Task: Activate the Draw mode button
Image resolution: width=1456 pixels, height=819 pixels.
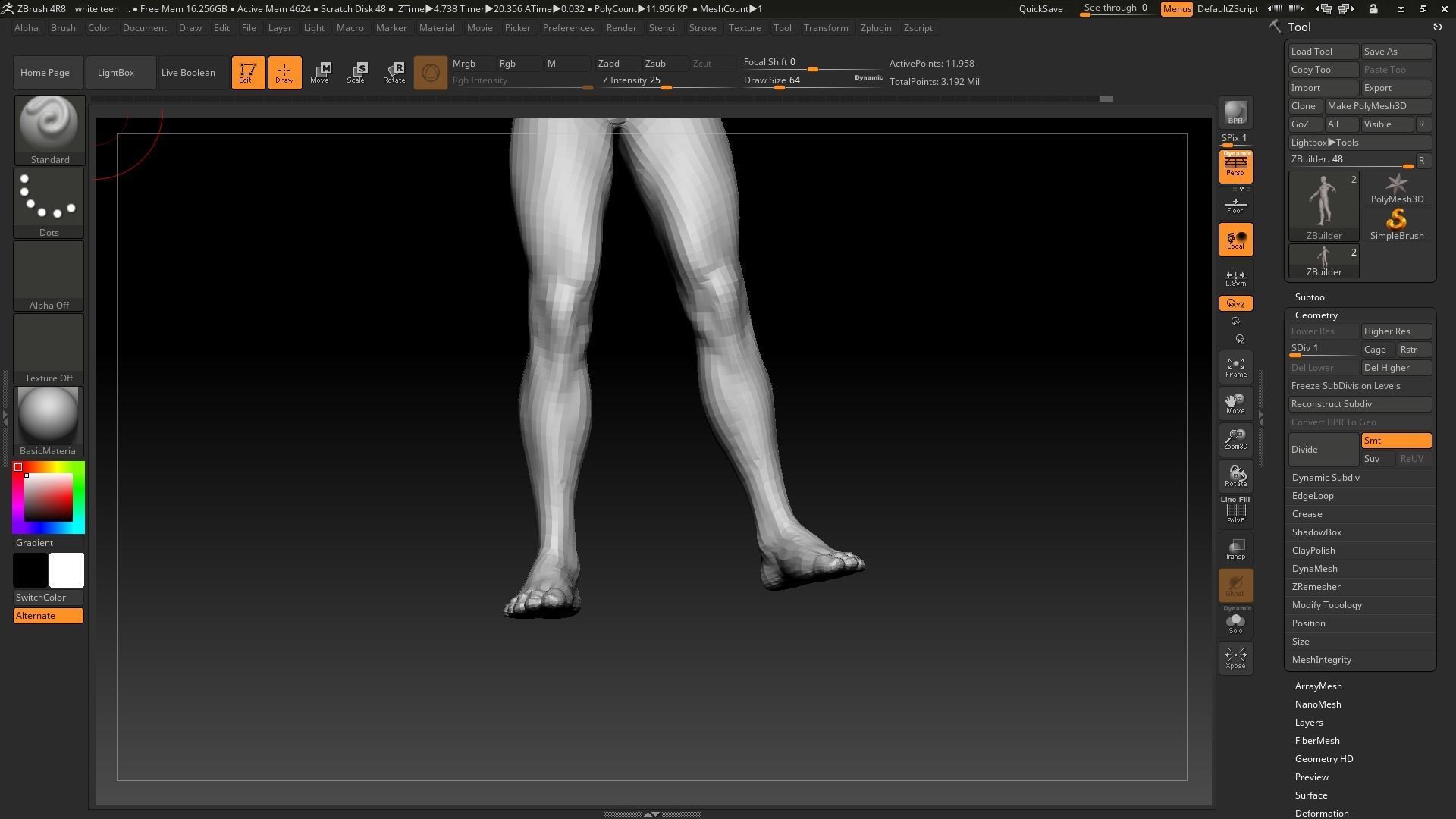Action: point(284,73)
